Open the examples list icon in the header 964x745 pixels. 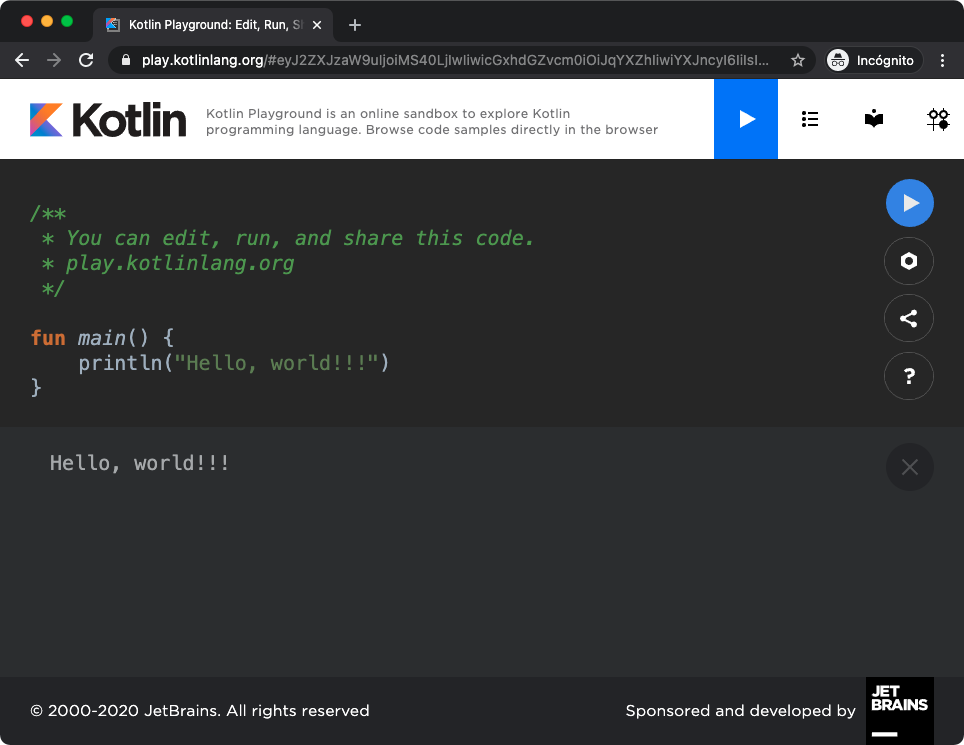click(x=810, y=119)
